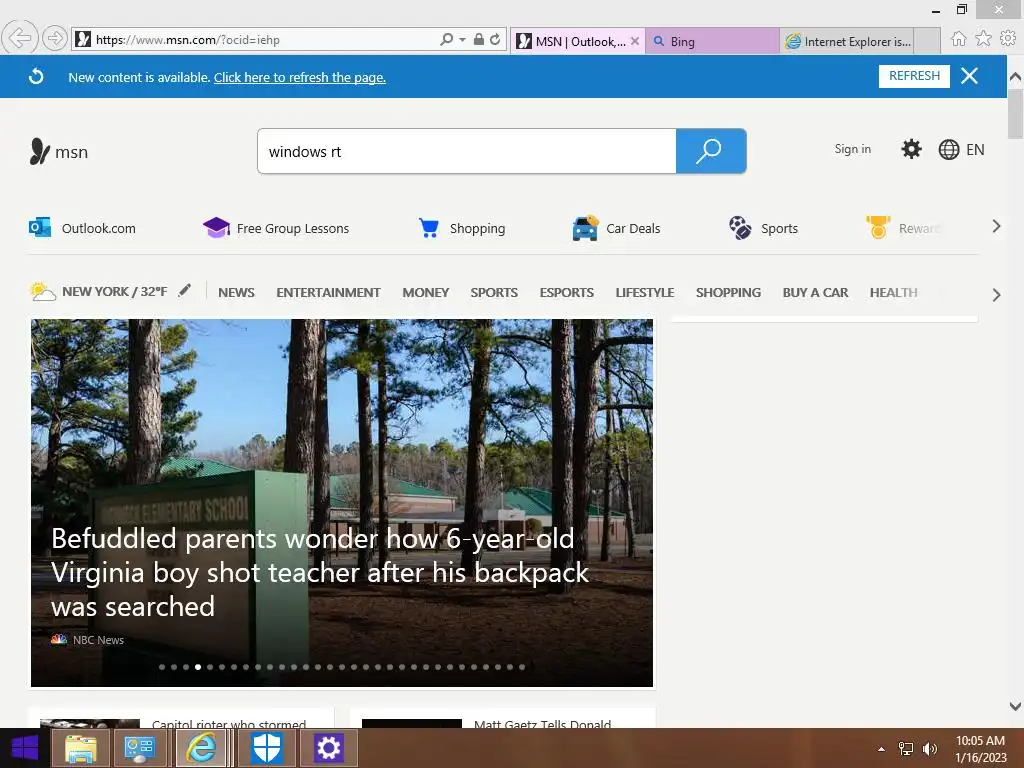Click here to refresh the page link

click(x=300, y=77)
